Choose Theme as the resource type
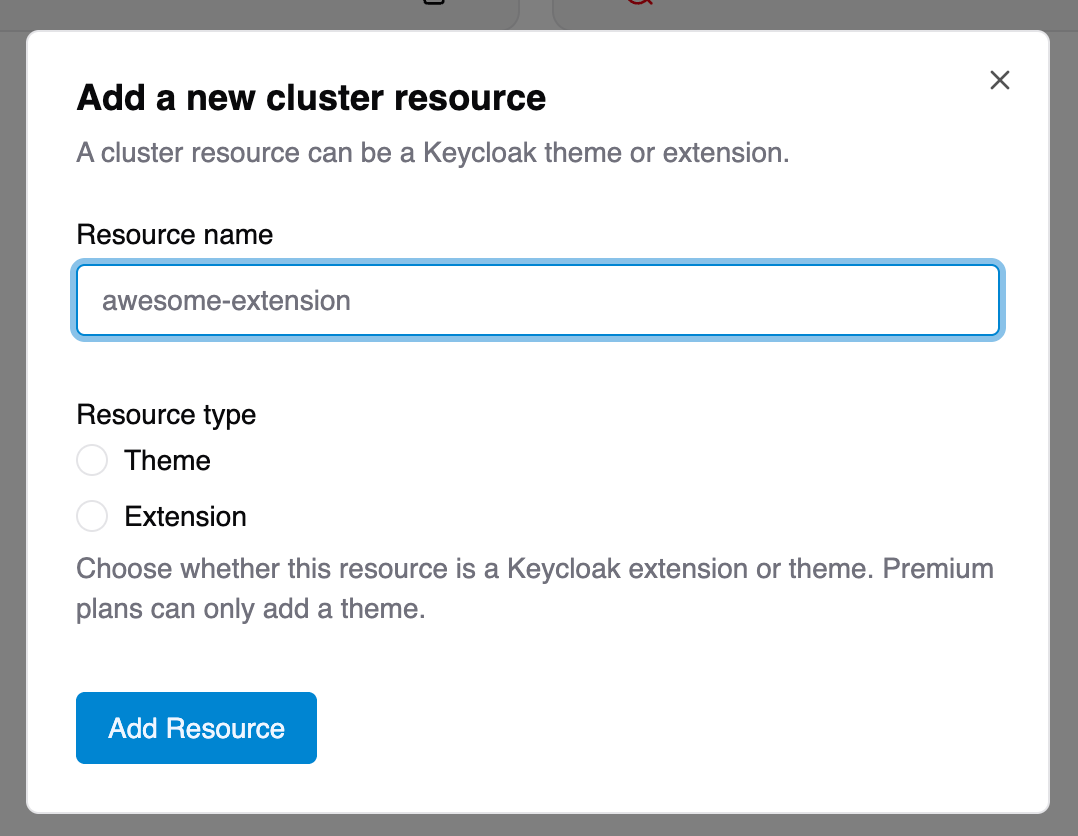1078x836 pixels. 92,460
